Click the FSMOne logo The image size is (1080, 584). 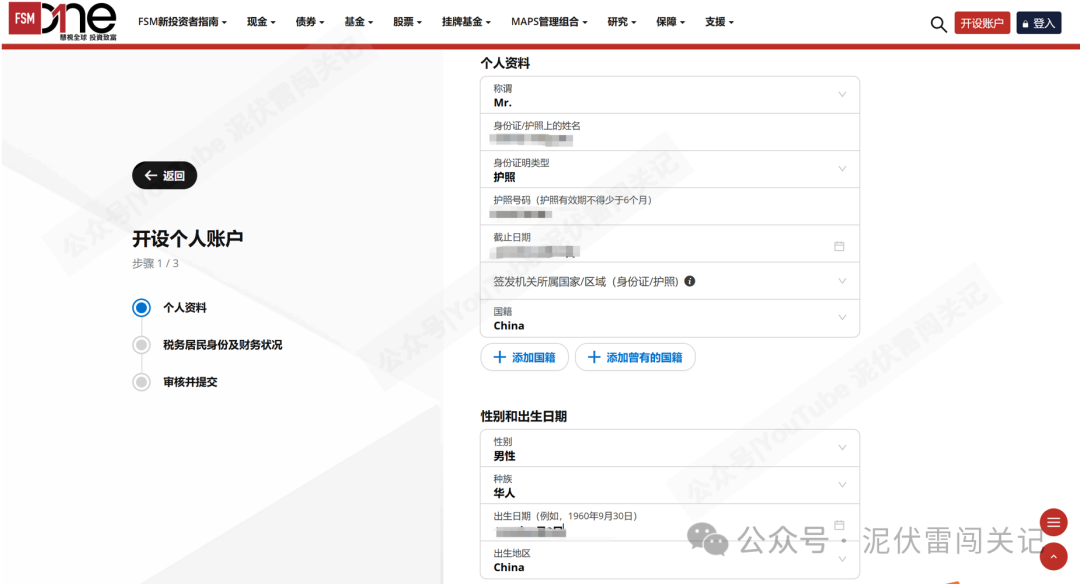[x=63, y=21]
